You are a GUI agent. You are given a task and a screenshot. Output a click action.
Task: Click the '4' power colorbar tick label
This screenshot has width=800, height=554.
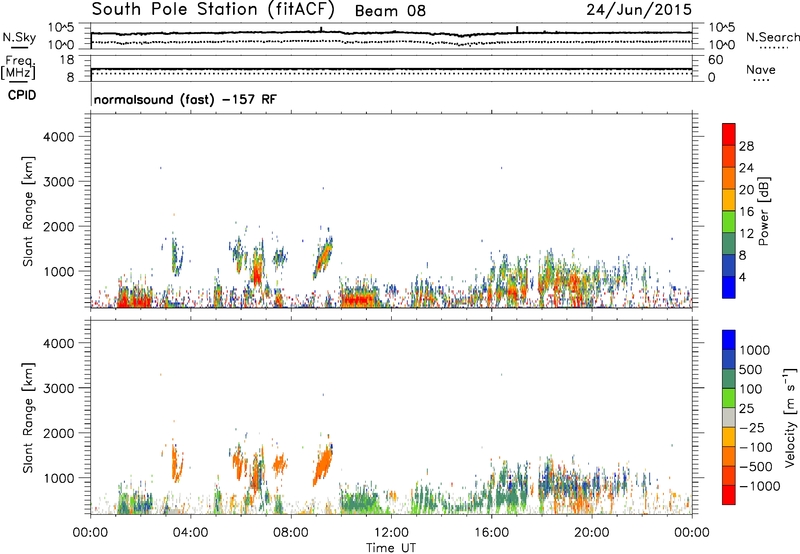[x=742, y=277]
